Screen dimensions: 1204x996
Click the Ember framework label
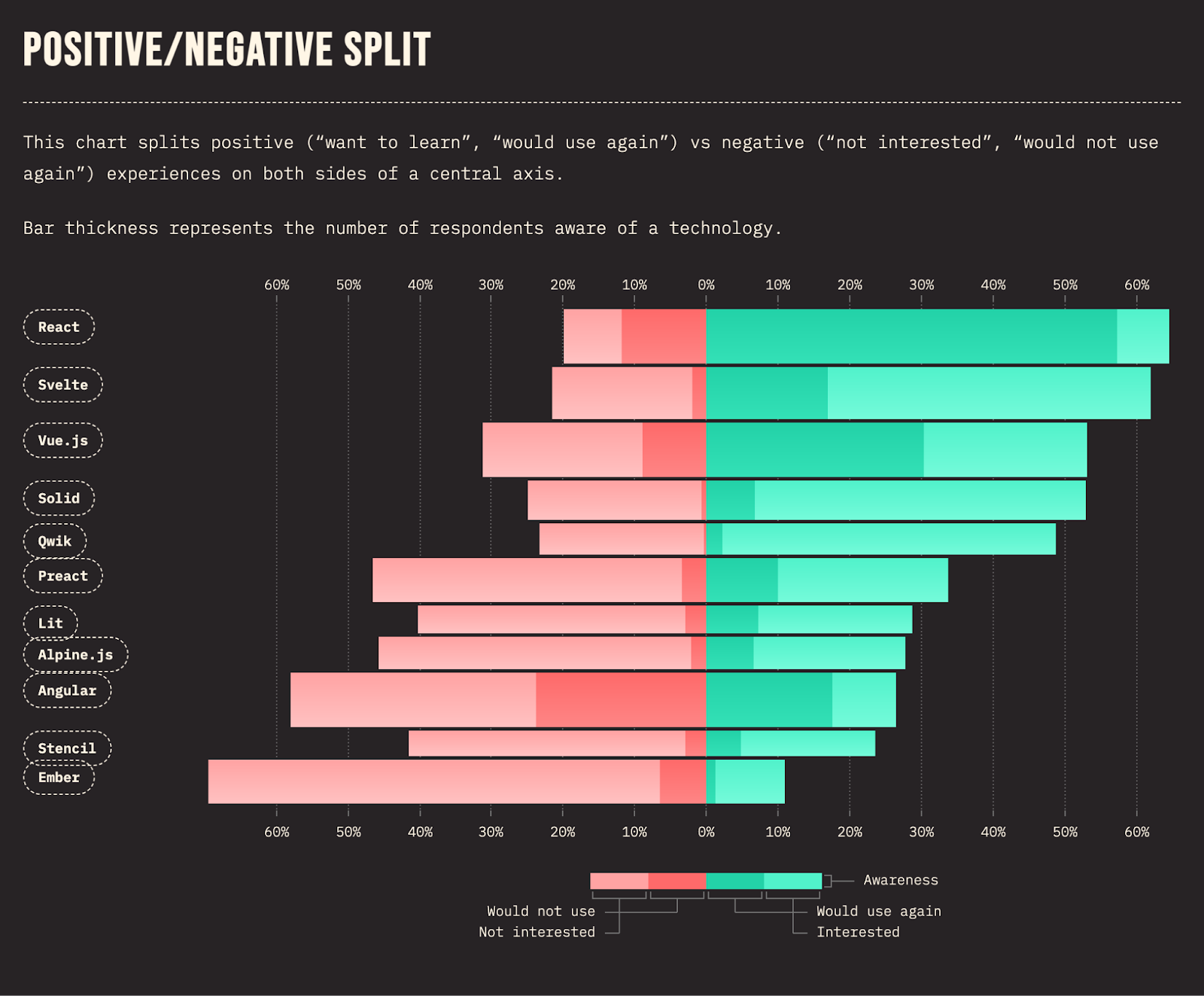pos(59,778)
